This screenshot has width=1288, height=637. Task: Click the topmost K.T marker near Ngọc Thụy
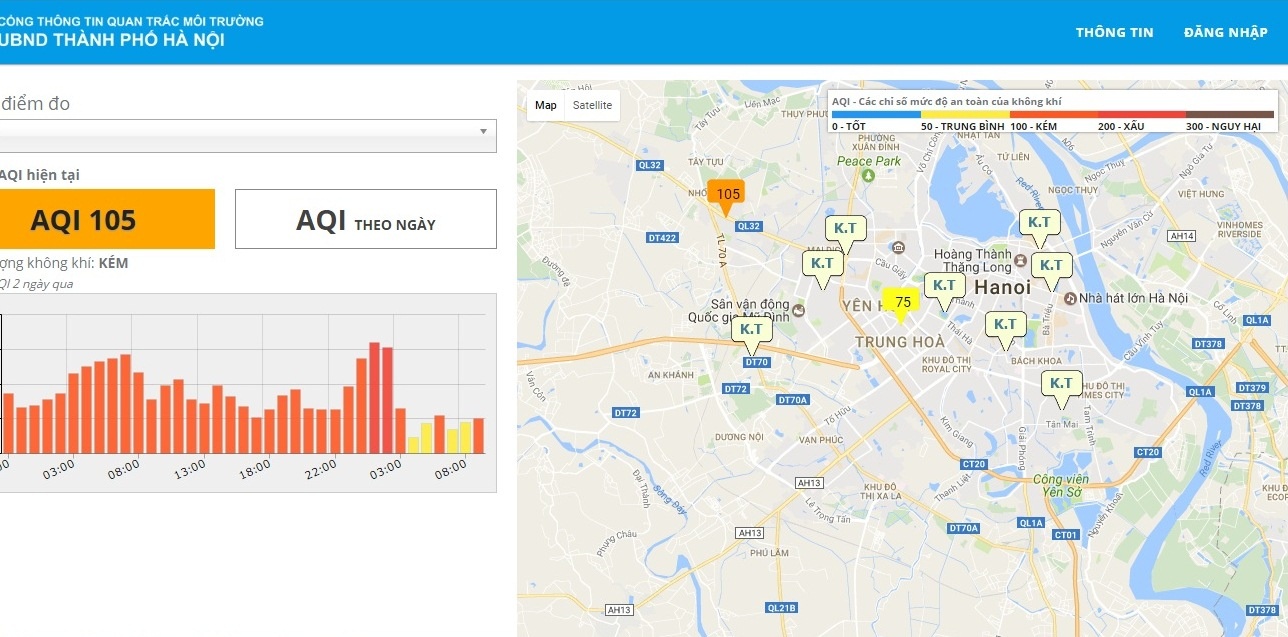click(x=1041, y=222)
